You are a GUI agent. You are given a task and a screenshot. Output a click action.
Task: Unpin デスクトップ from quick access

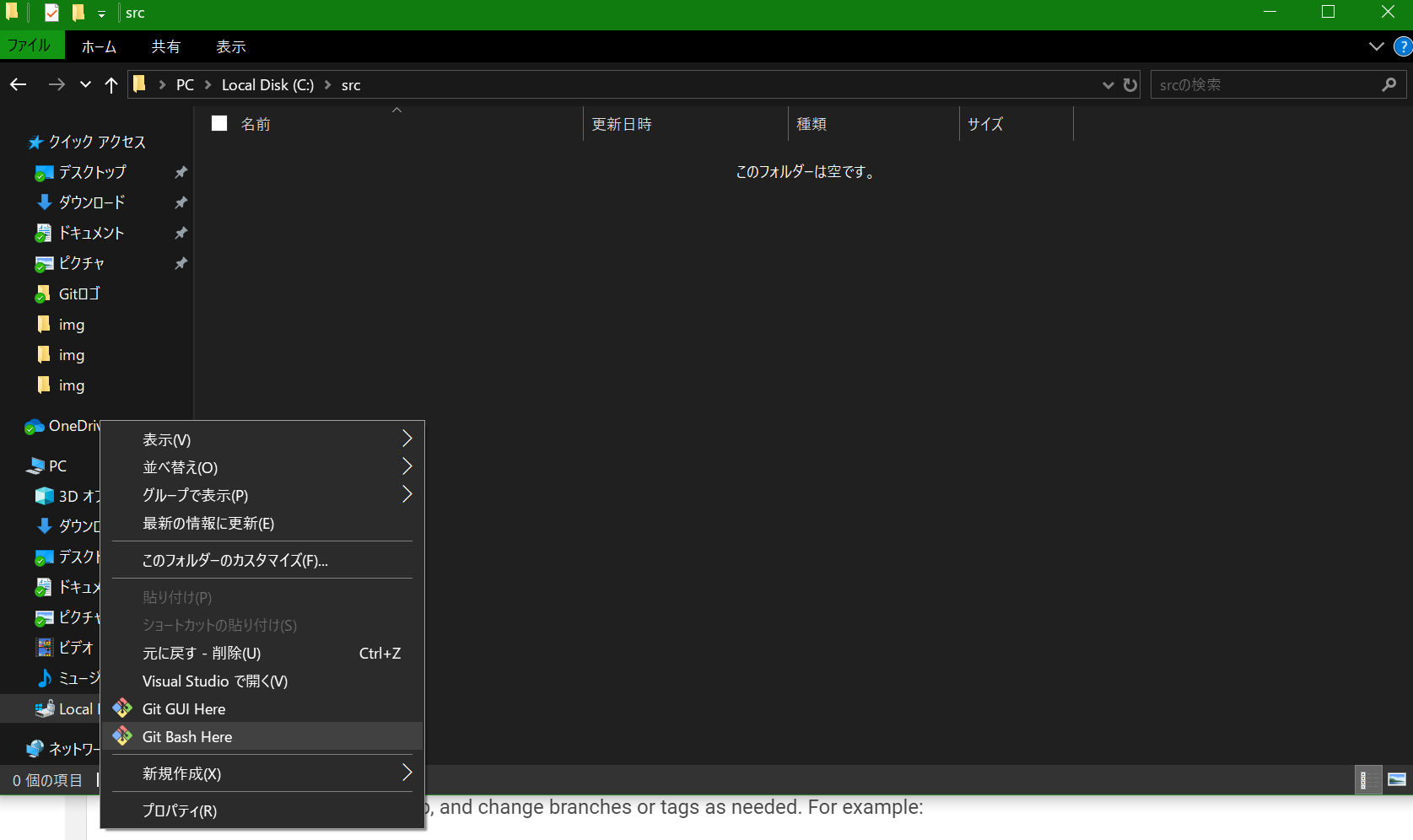pos(181,172)
